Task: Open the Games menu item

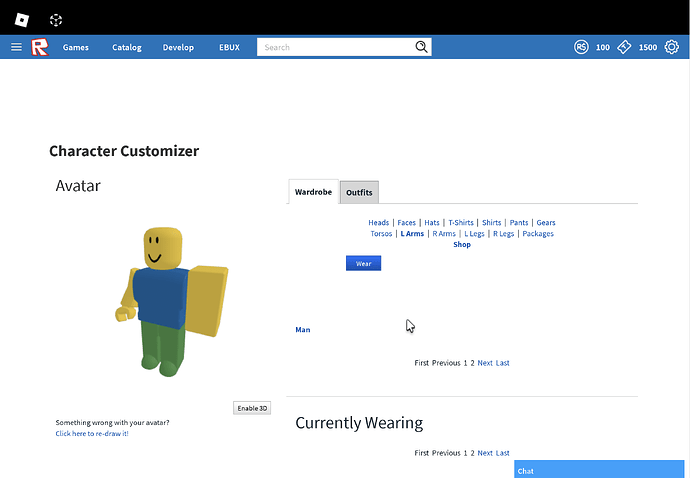Action: pos(76,47)
